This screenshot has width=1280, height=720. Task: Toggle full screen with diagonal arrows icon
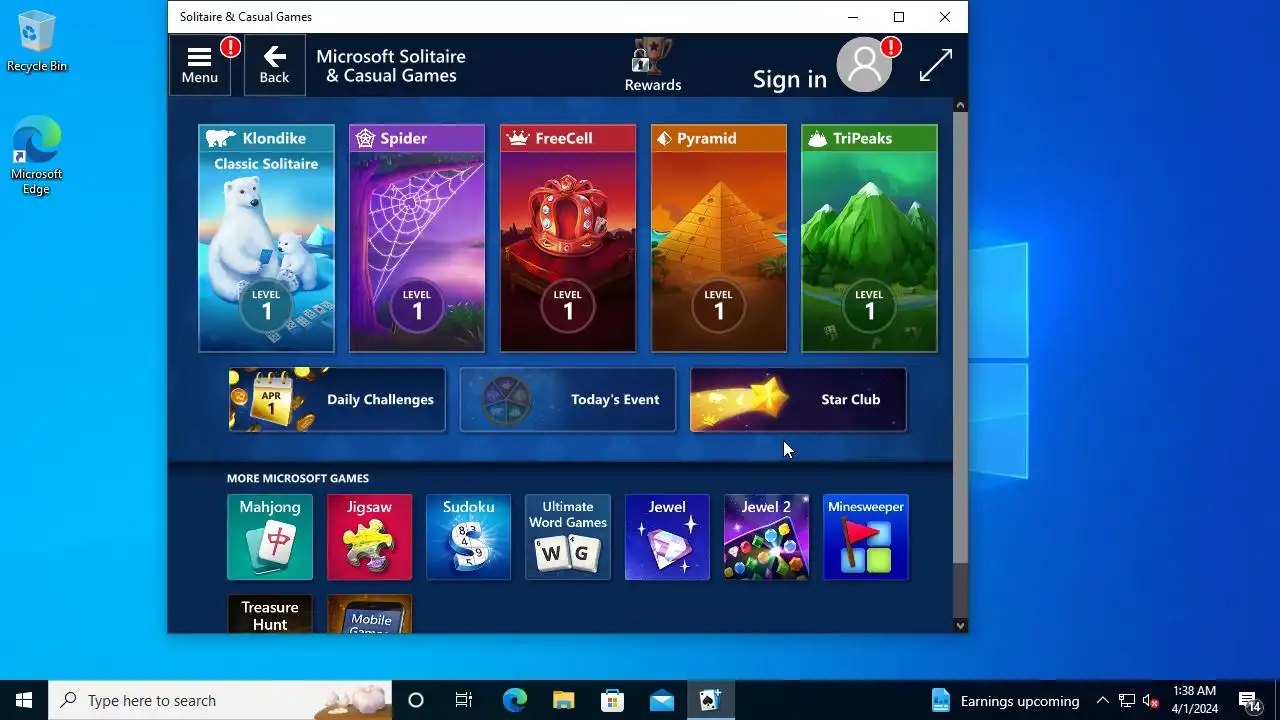[x=935, y=66]
